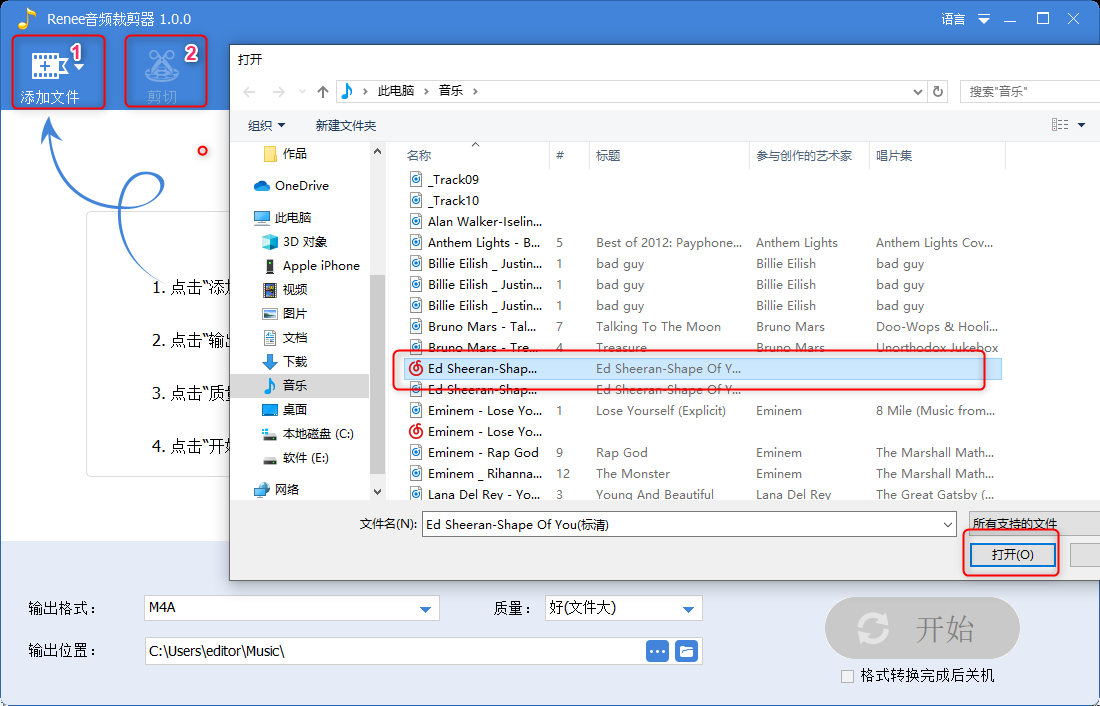Select the 作品 folder icon in the tree

(x=269, y=154)
